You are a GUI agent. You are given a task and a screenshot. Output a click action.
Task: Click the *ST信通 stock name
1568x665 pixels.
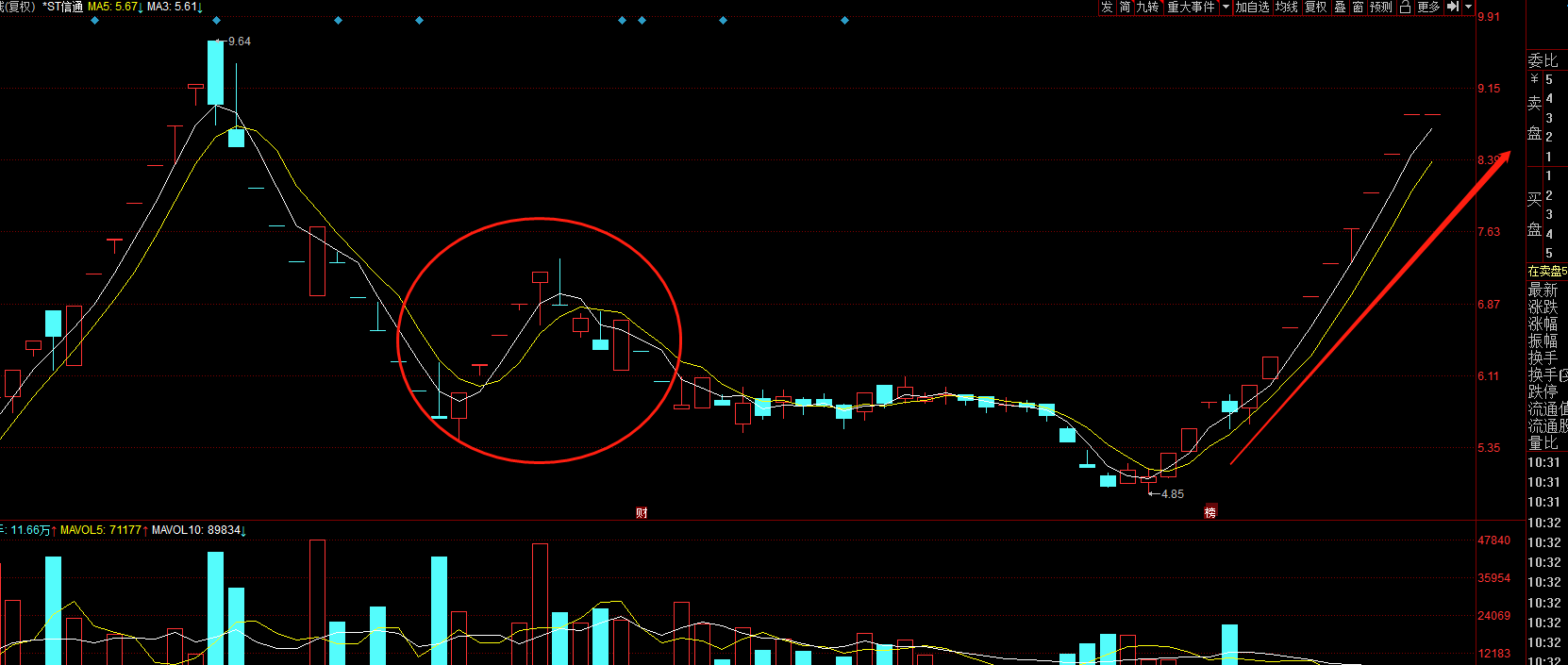(x=62, y=7)
